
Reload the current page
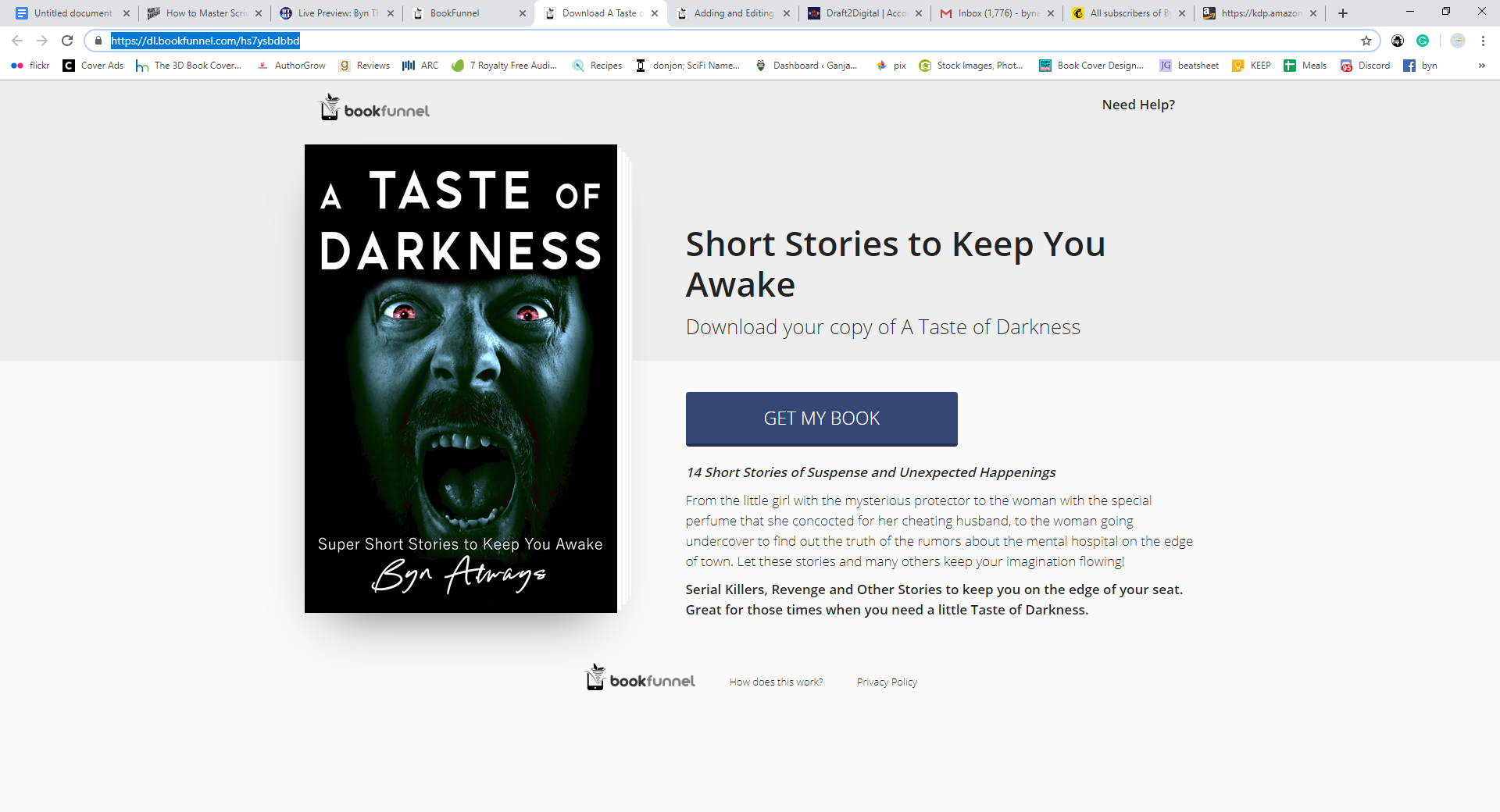(x=67, y=41)
